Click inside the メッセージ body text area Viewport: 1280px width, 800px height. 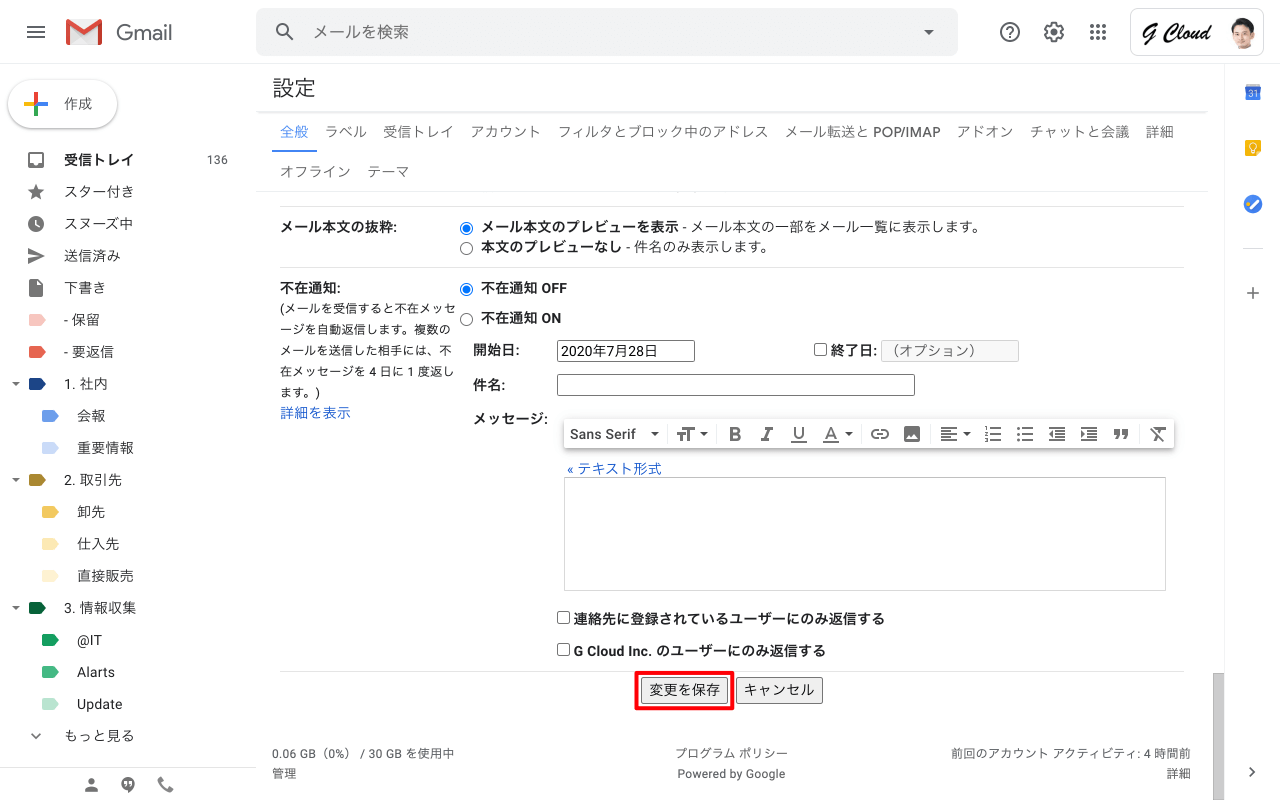coord(865,534)
